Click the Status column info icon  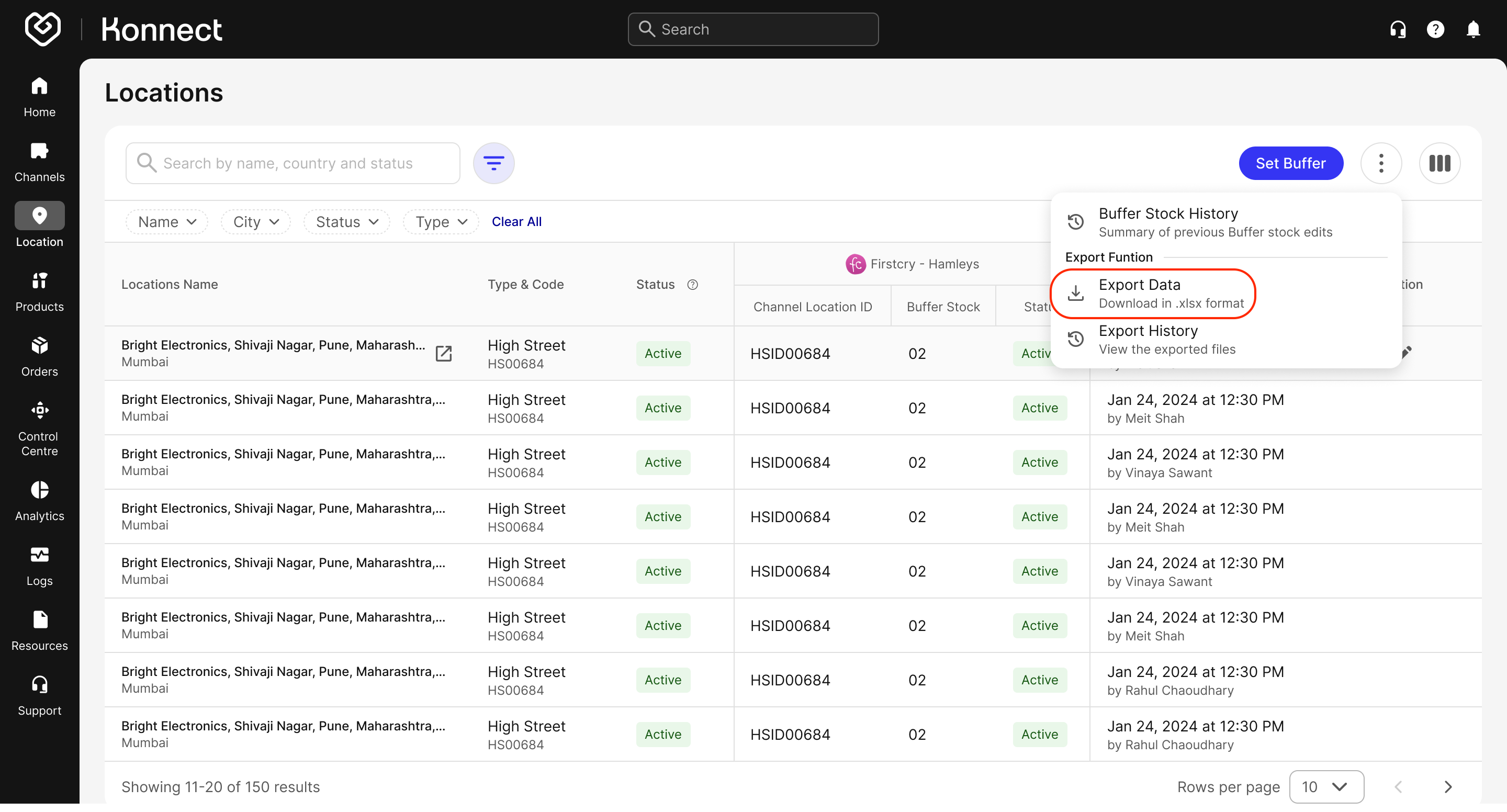(692, 285)
